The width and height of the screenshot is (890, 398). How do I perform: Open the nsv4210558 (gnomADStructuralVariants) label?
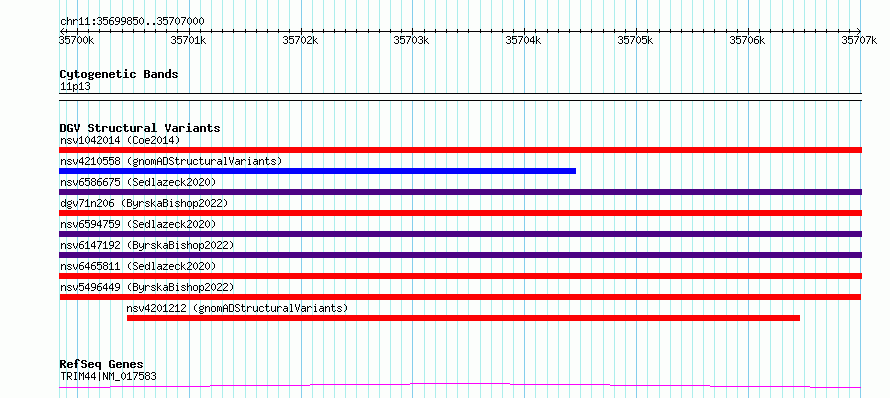(171, 161)
